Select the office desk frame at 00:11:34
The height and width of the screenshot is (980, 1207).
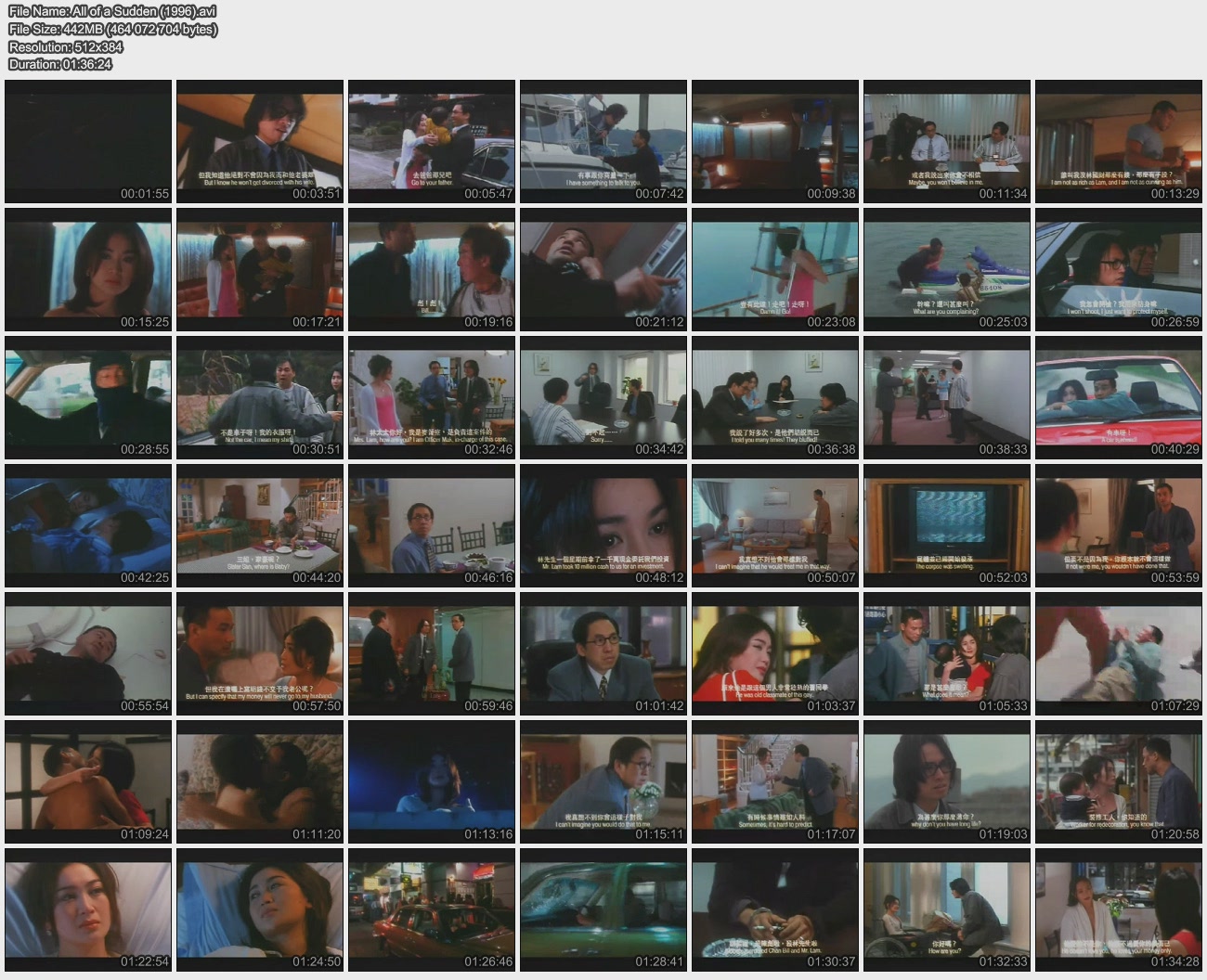946,141
